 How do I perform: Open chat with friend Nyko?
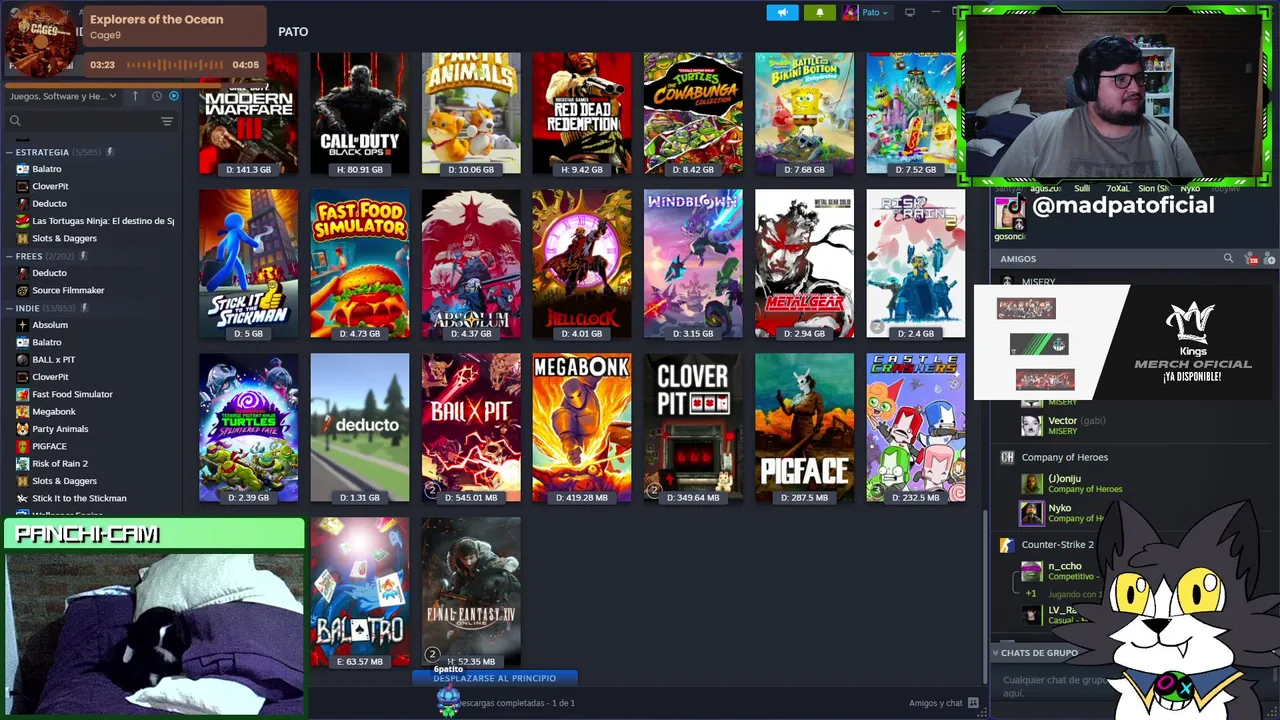[1060, 513]
